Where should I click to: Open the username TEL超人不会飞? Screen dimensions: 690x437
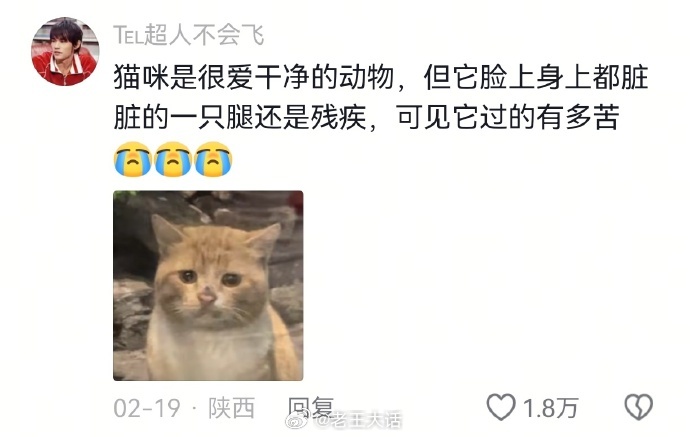point(188,35)
